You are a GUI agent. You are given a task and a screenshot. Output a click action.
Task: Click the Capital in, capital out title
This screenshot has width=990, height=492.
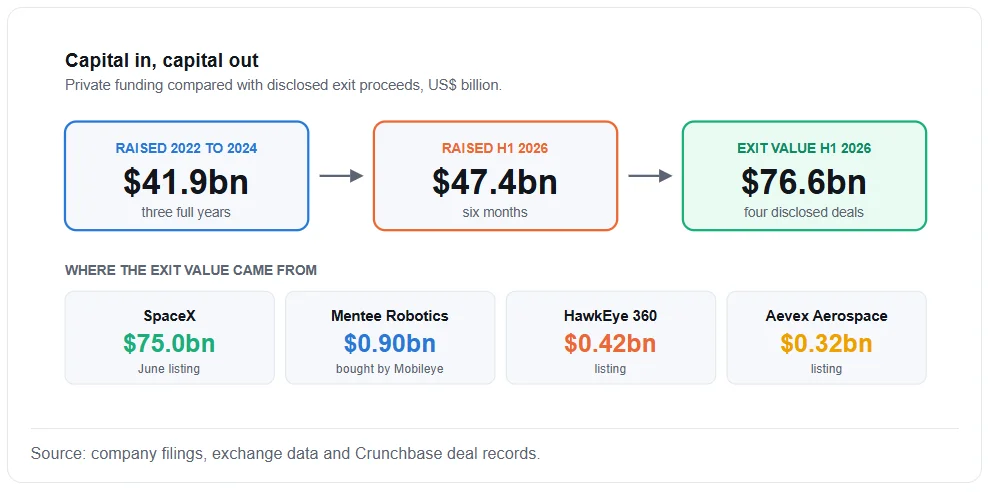click(162, 61)
